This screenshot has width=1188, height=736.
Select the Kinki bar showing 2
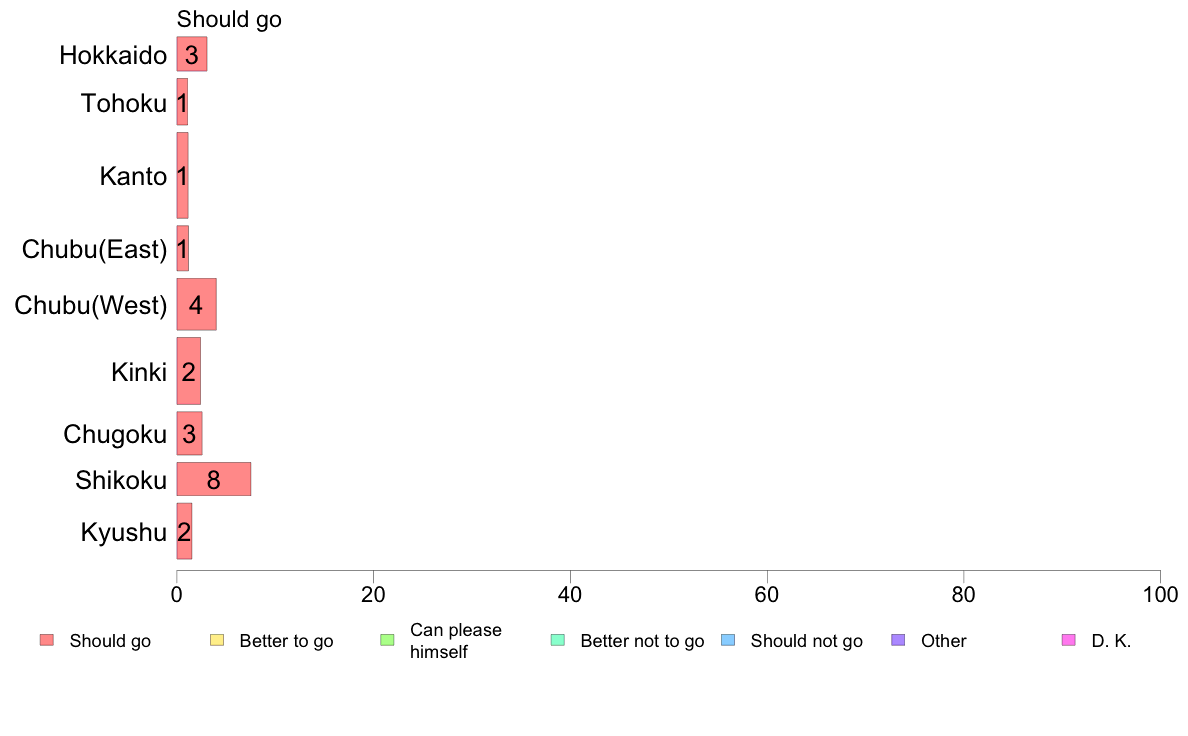point(189,371)
